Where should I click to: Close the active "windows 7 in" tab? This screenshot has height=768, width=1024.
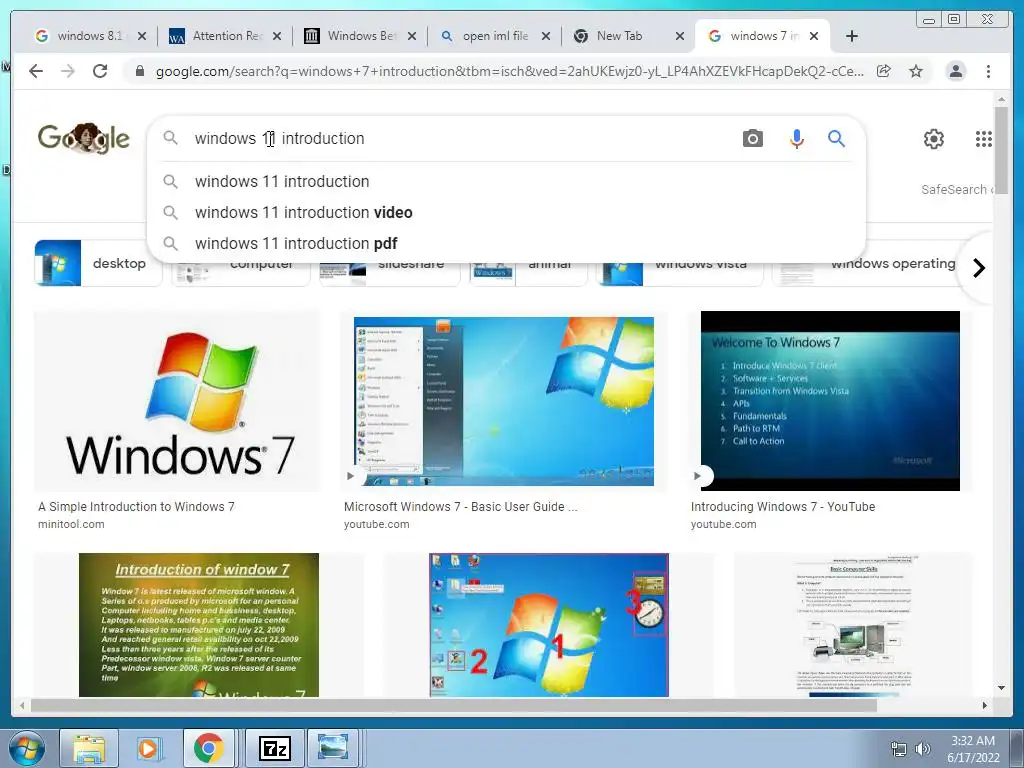tap(814, 36)
